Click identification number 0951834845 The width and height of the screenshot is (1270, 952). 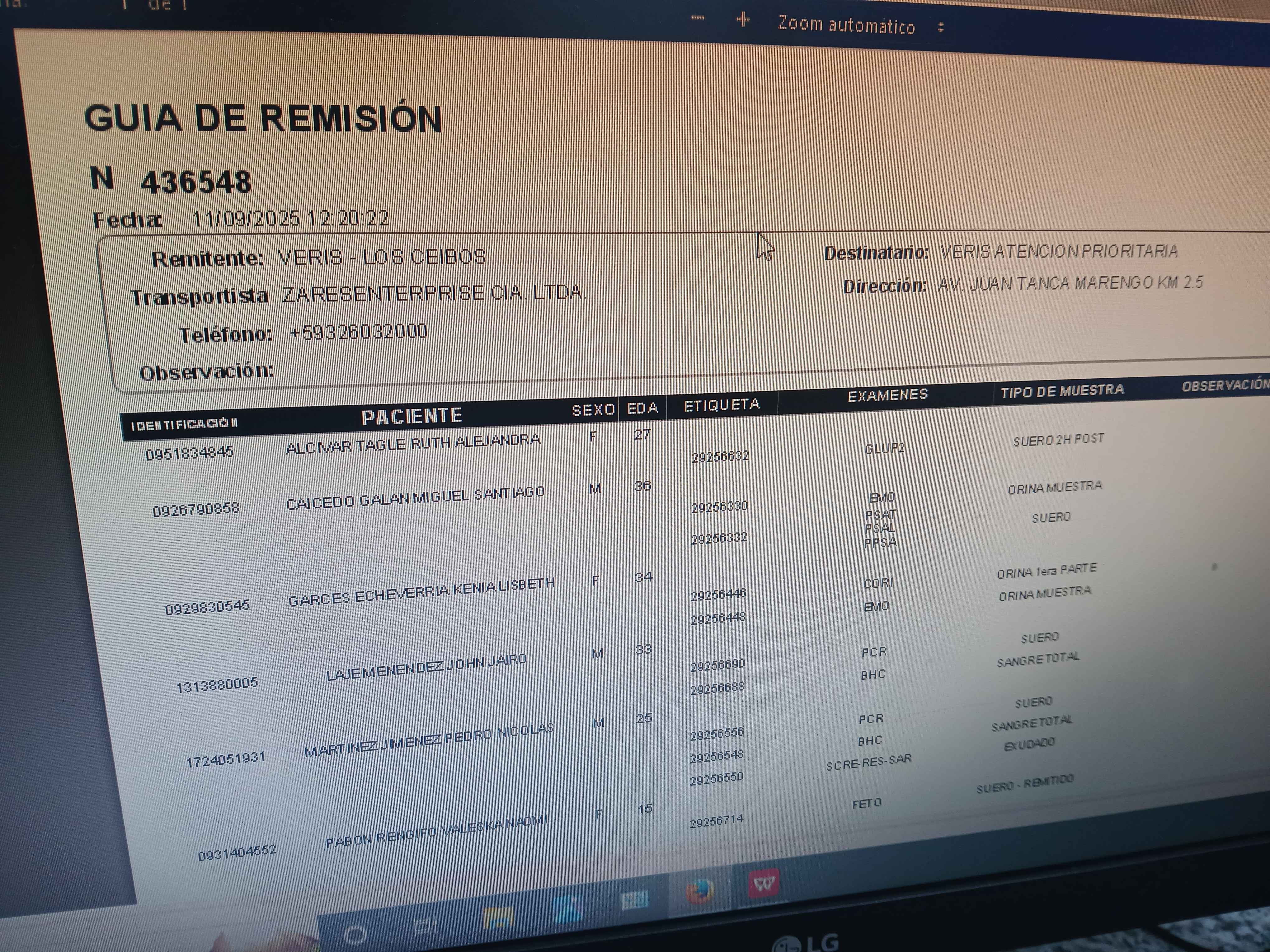click(x=190, y=453)
